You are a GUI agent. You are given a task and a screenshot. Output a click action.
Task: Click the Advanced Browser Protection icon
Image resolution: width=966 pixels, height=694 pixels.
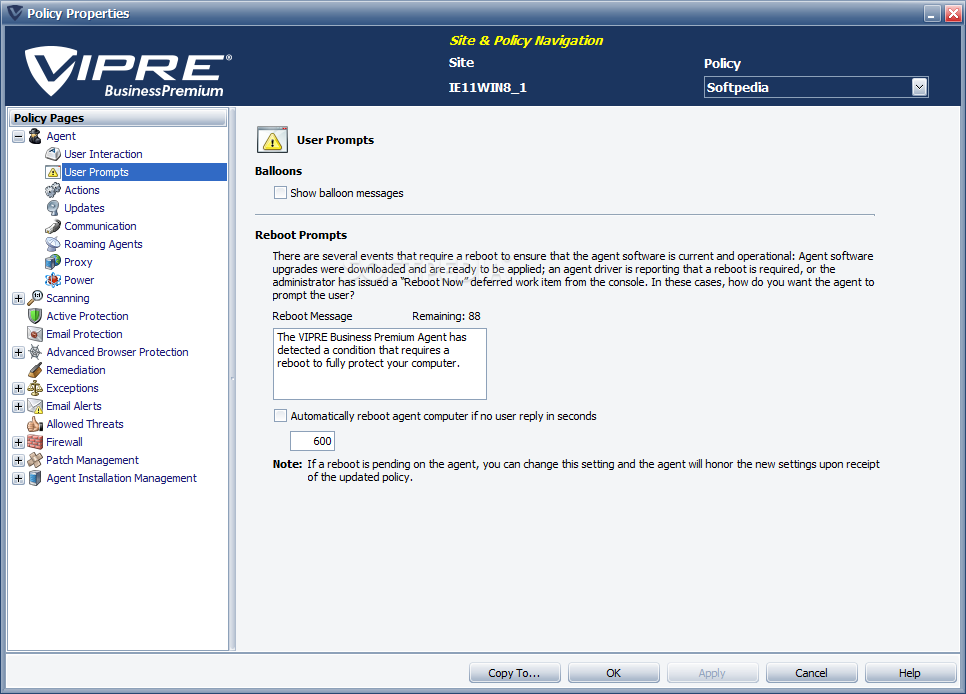[35, 352]
